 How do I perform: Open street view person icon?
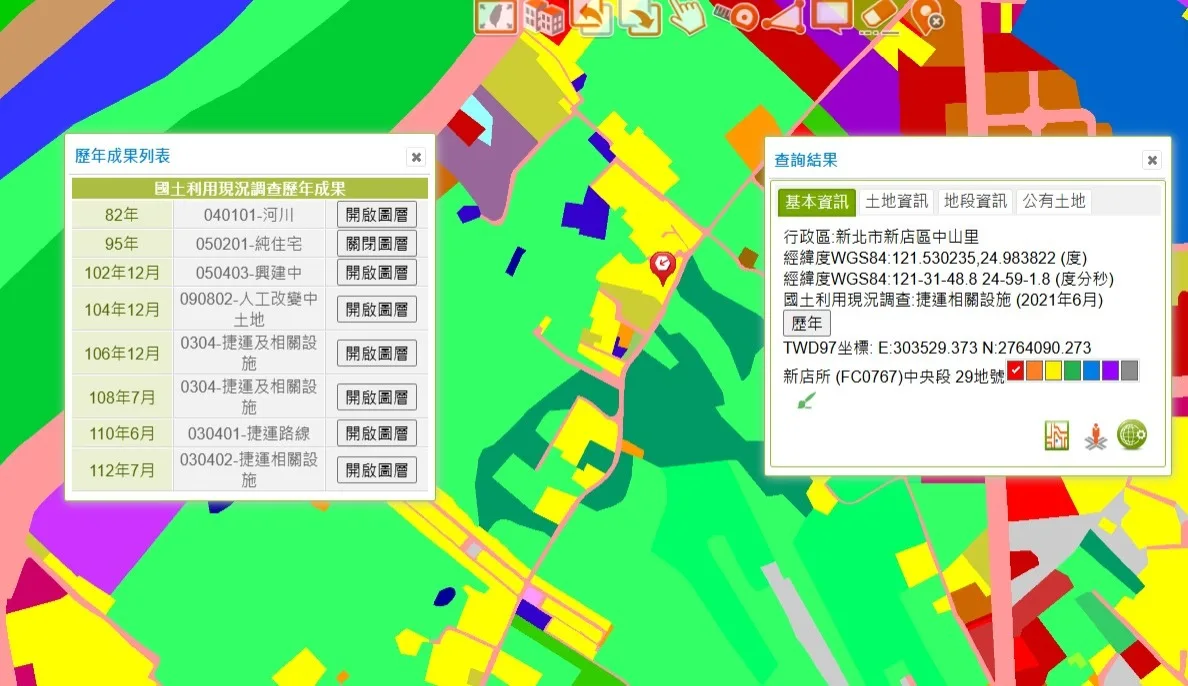(x=1095, y=437)
